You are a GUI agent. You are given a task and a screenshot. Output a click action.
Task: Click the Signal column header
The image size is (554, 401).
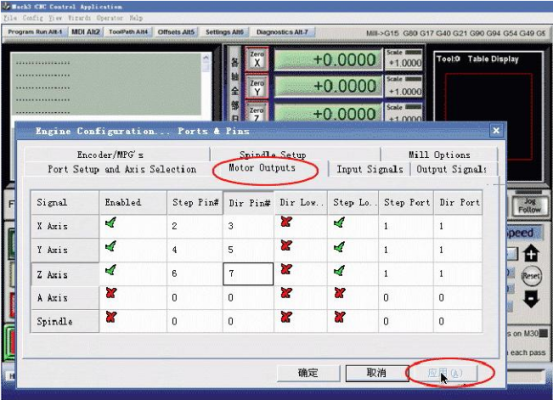(x=65, y=202)
